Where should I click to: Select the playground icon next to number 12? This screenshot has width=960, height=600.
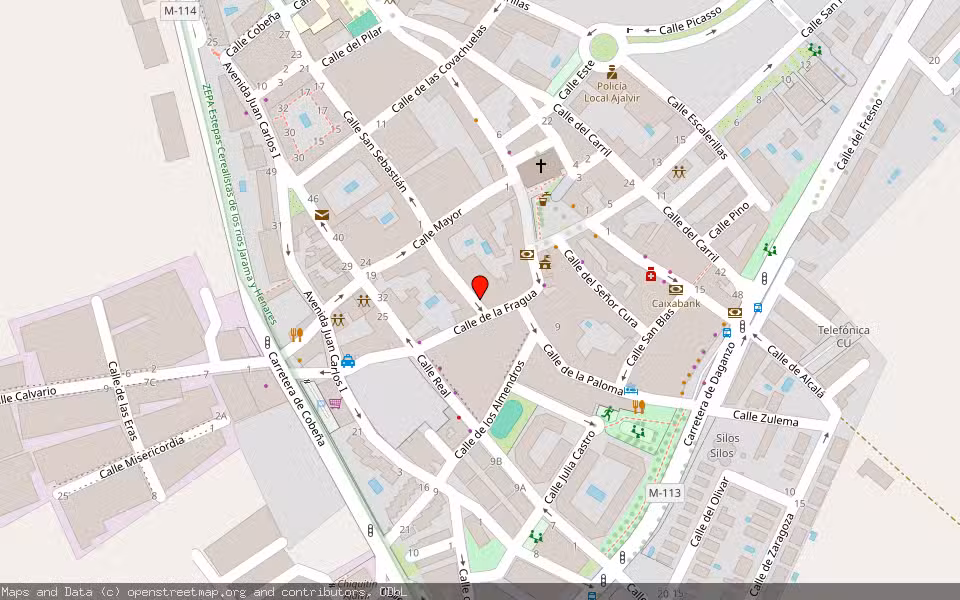(814, 50)
